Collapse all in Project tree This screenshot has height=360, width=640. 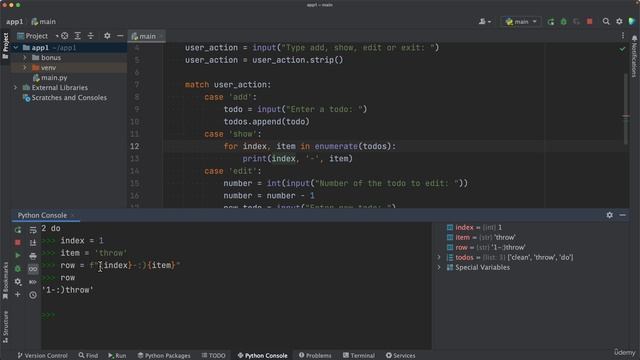[x=91, y=36]
